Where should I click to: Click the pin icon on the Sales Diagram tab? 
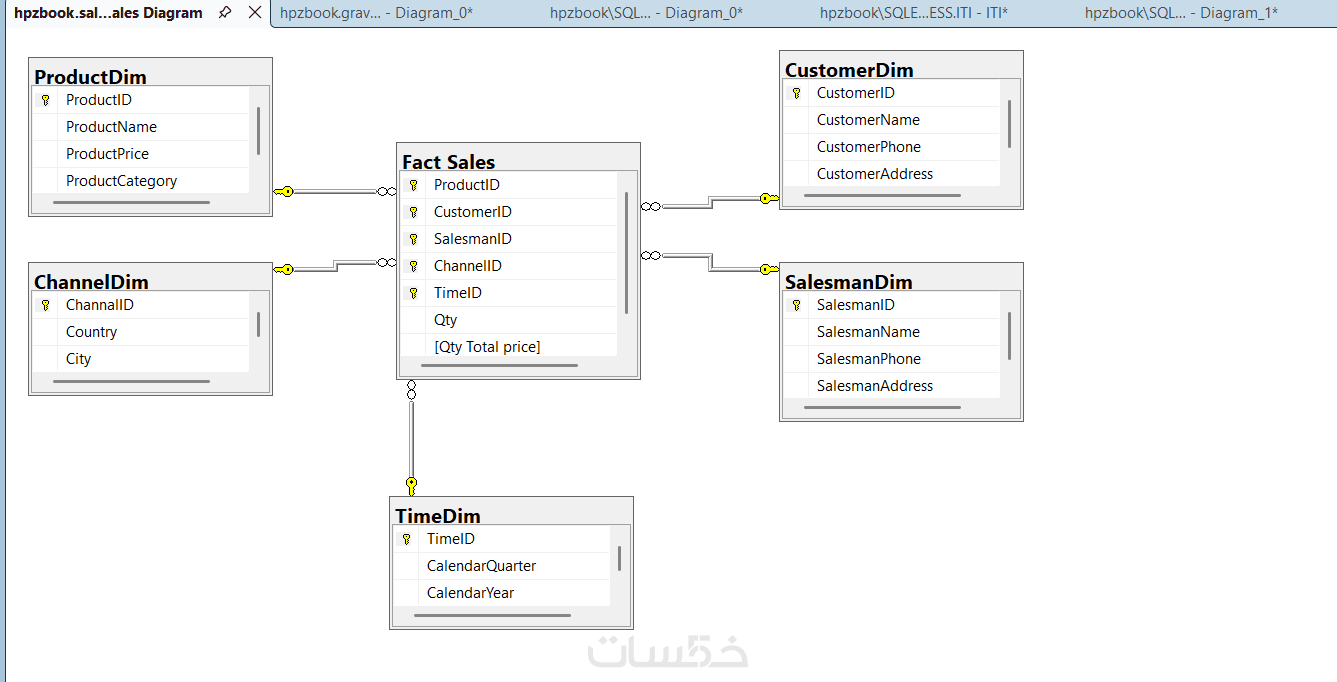(225, 13)
